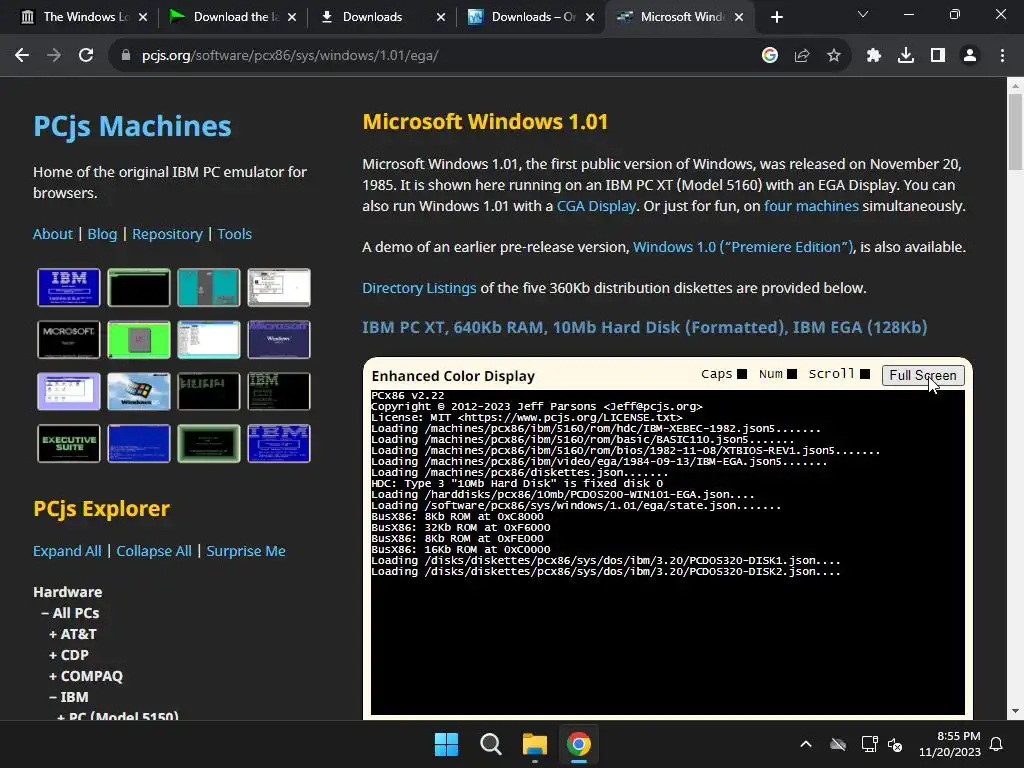
Task: Click the Expand All link
Action: [67, 551]
